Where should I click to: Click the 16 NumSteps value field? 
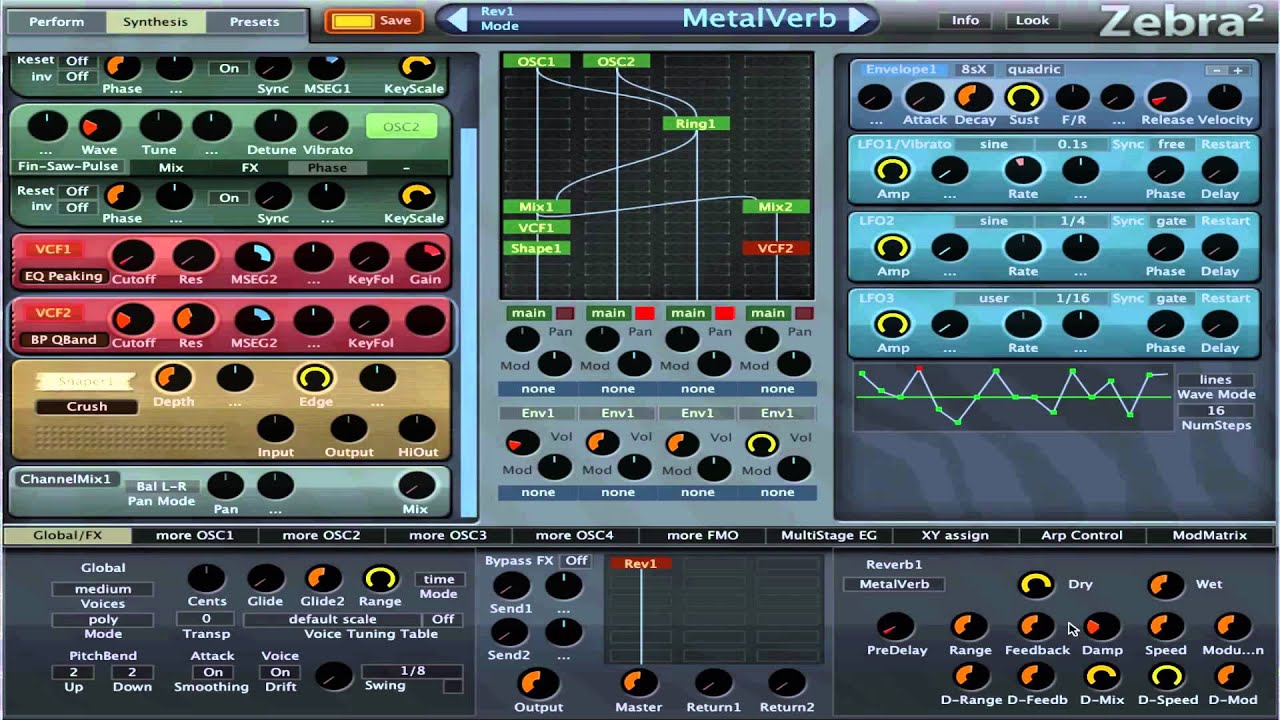1216,411
